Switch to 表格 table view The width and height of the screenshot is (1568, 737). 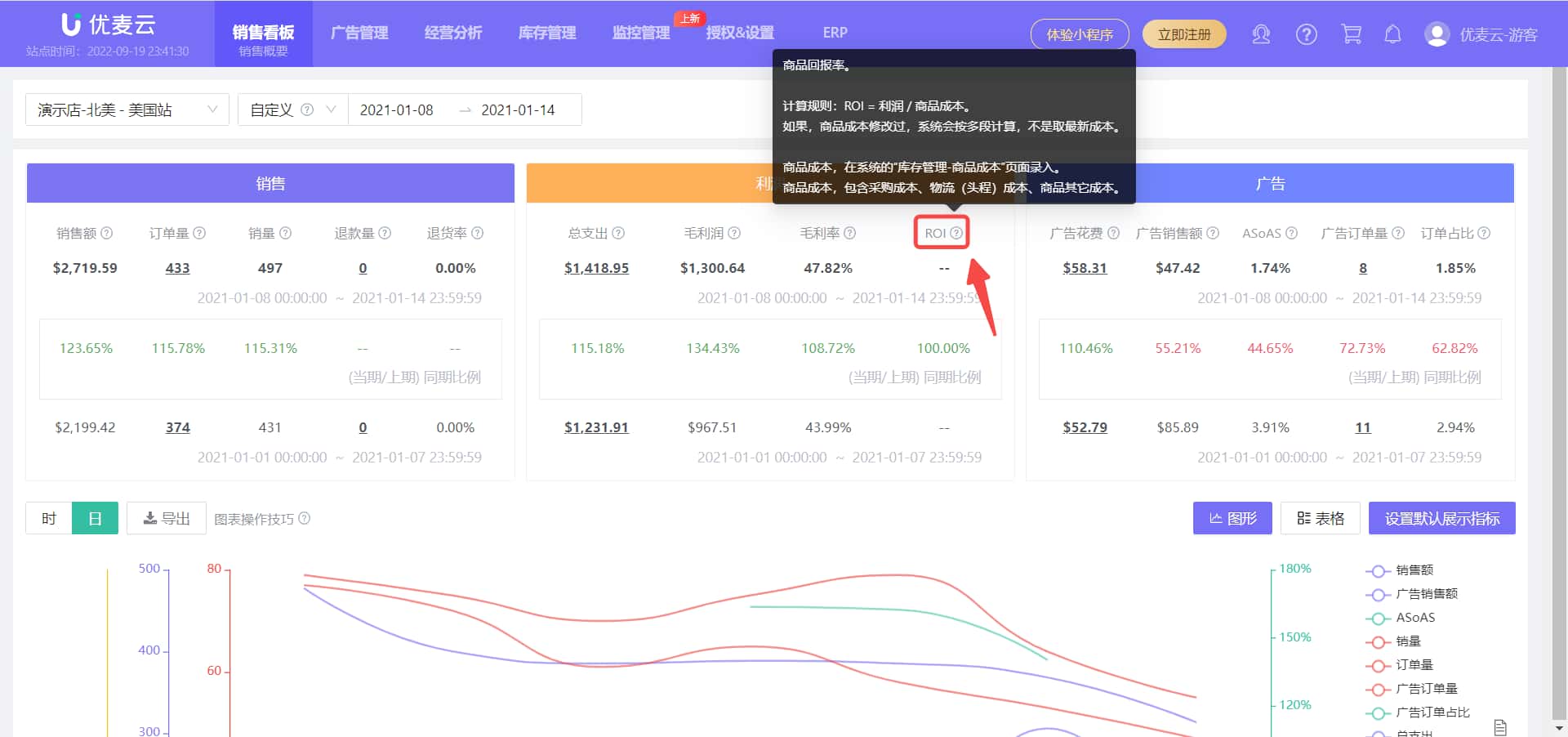point(1320,518)
